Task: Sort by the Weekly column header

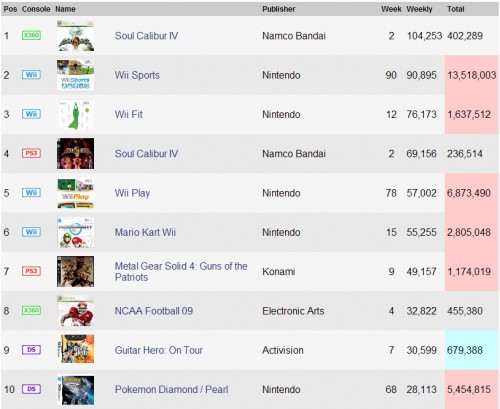Action: (x=419, y=9)
